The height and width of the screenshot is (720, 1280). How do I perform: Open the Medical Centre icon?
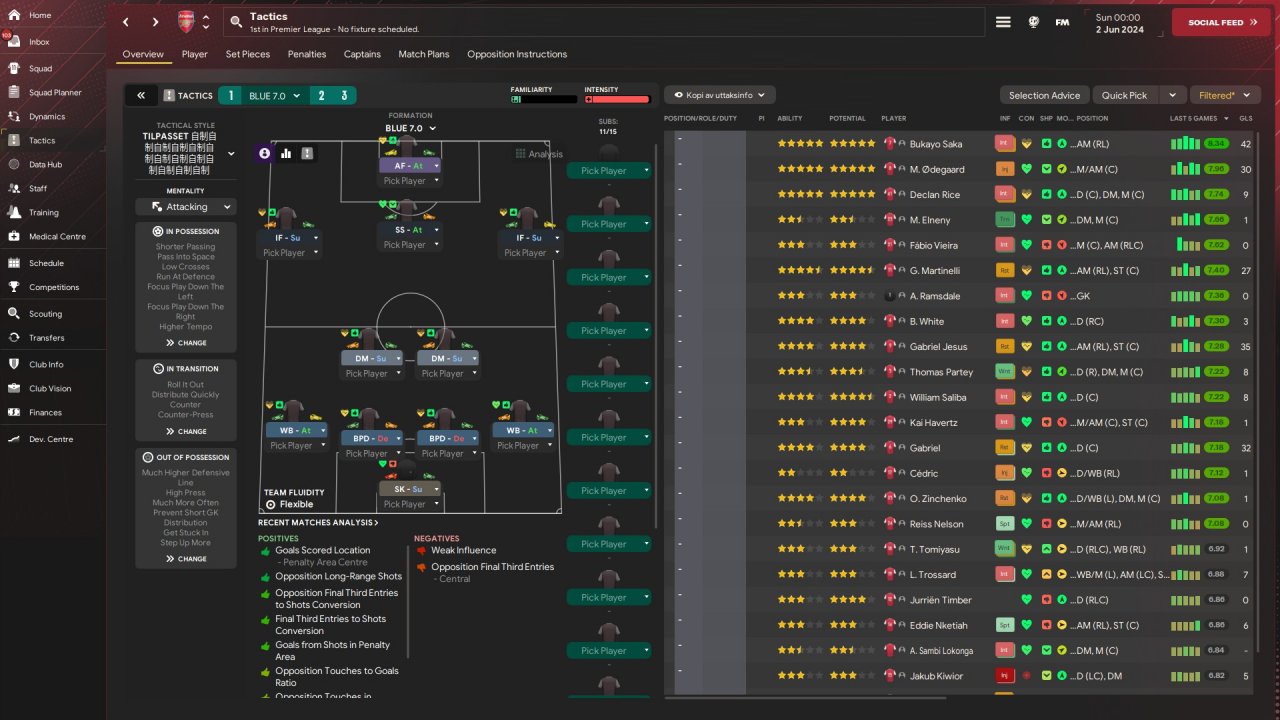click(x=14, y=237)
